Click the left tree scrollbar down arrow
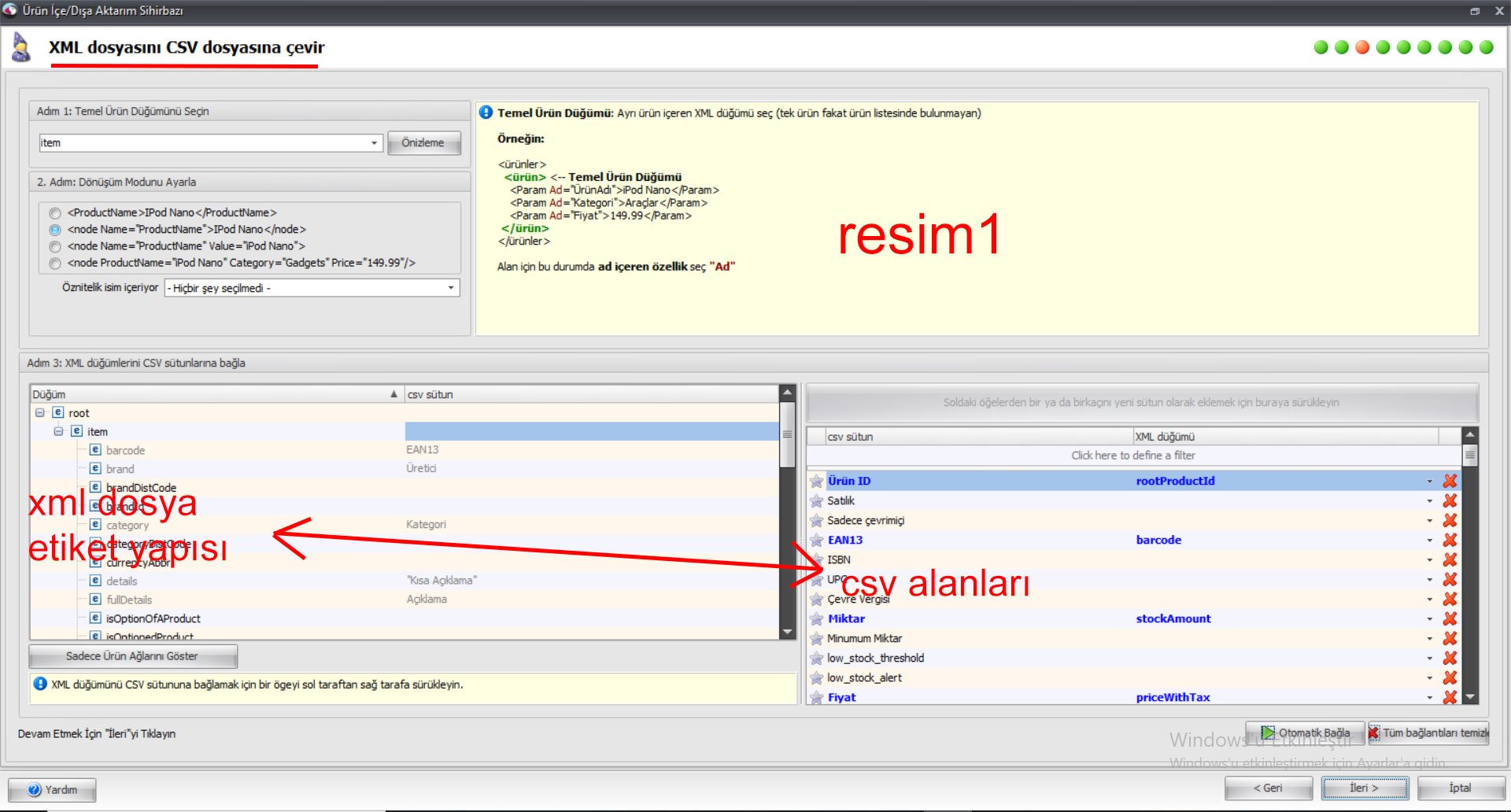Screen dimensions: 1511x812 pyautogui.click(x=787, y=632)
